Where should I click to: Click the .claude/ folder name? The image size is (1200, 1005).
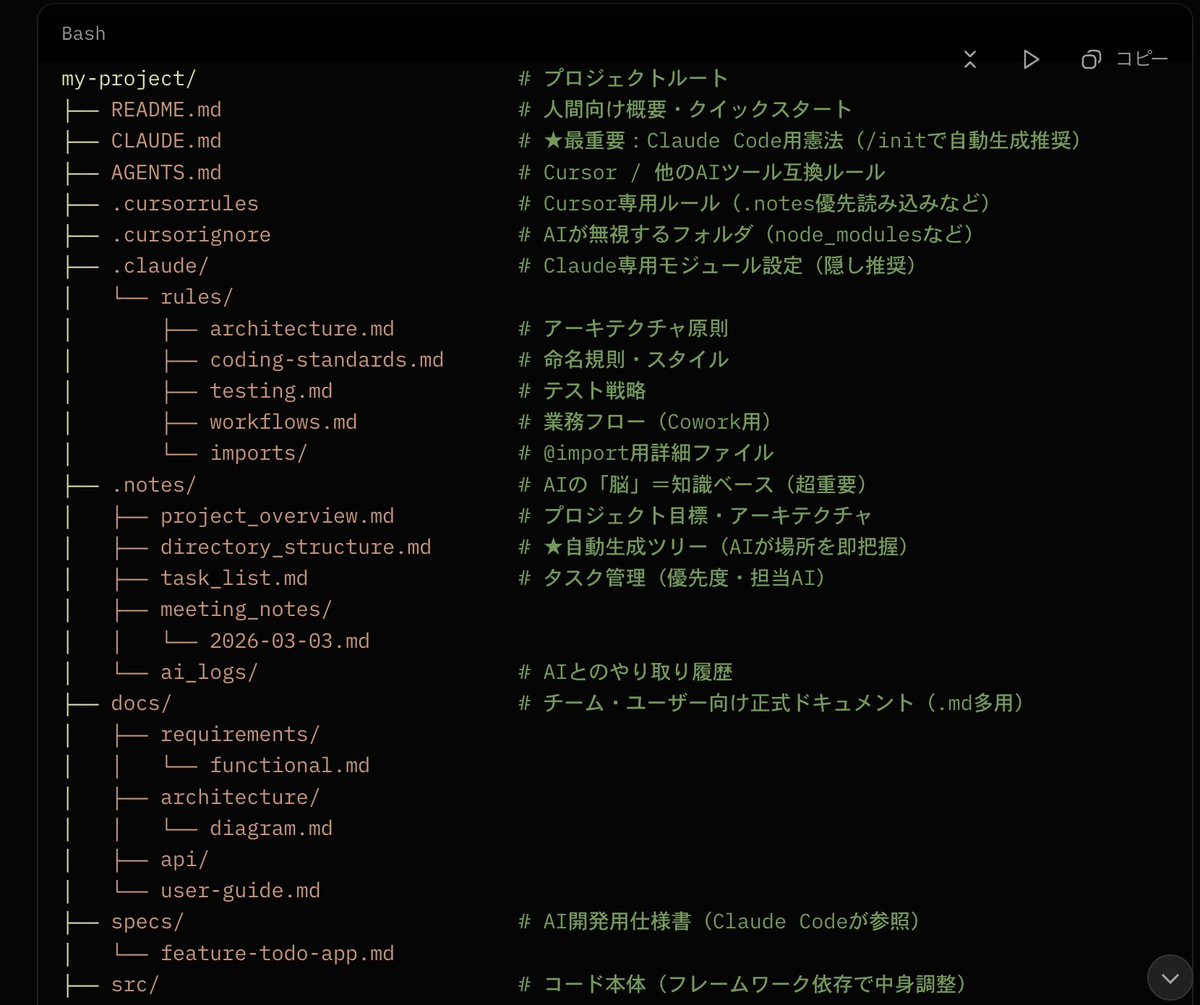coord(160,266)
